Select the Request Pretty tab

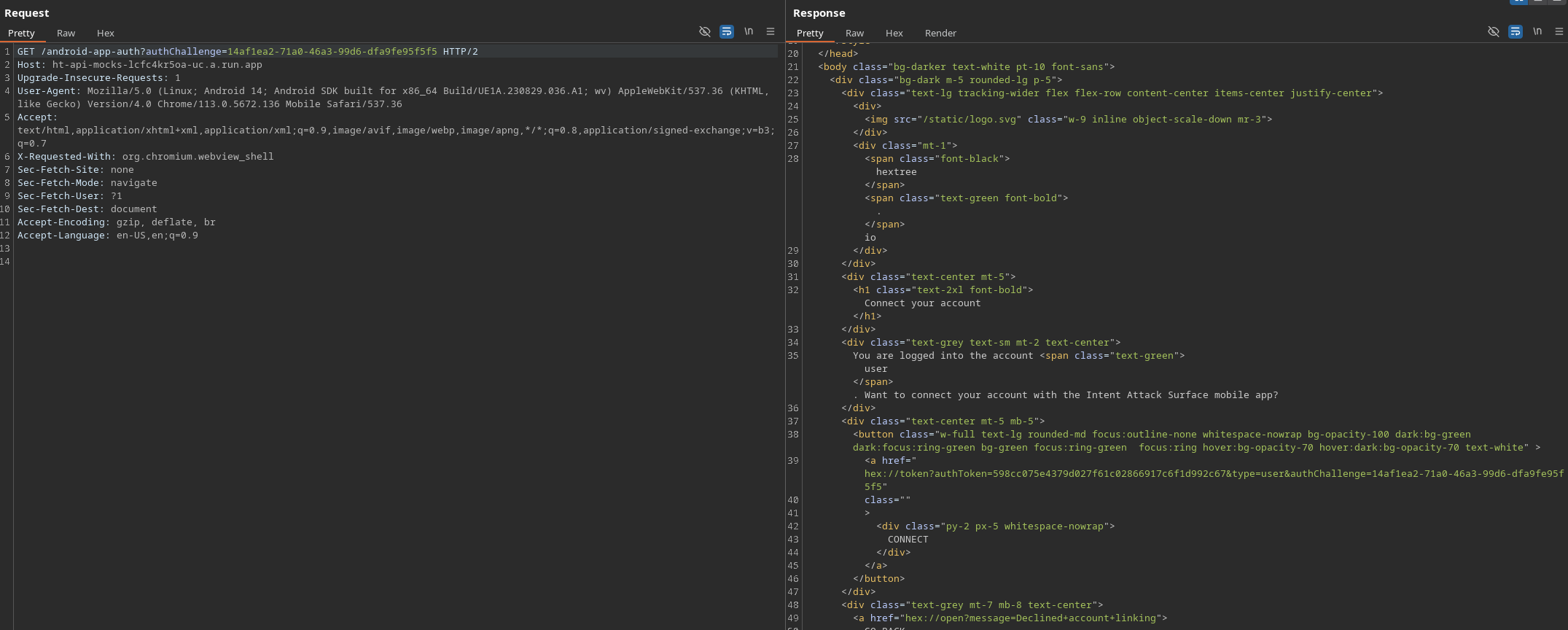coord(21,33)
